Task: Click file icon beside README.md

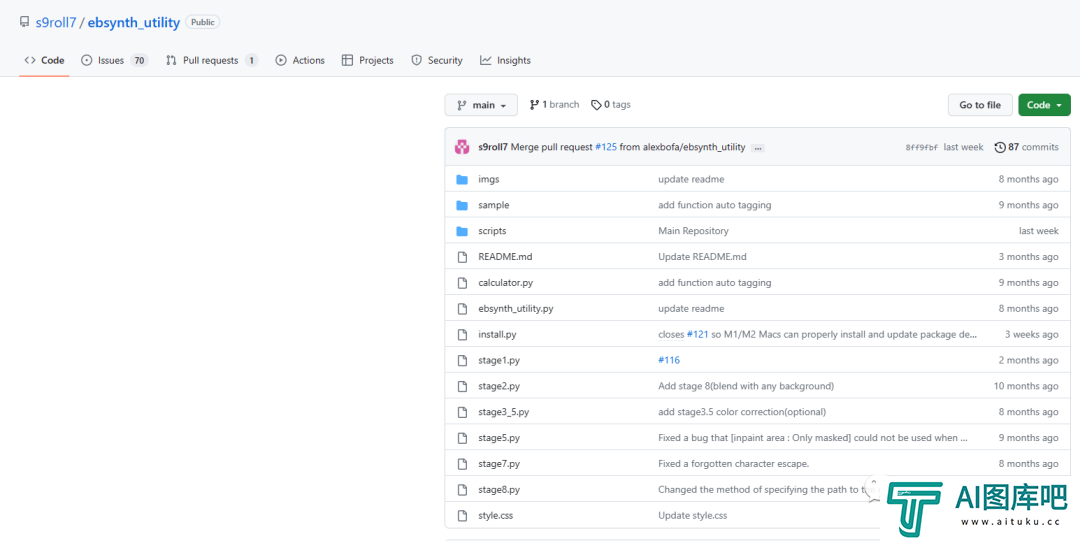Action: click(x=462, y=257)
